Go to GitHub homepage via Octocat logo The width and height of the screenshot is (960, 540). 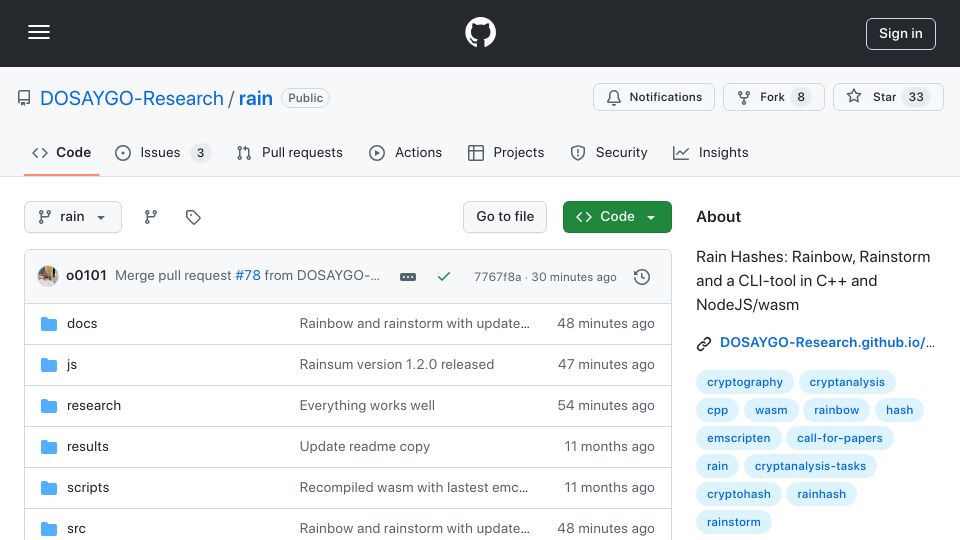(480, 32)
